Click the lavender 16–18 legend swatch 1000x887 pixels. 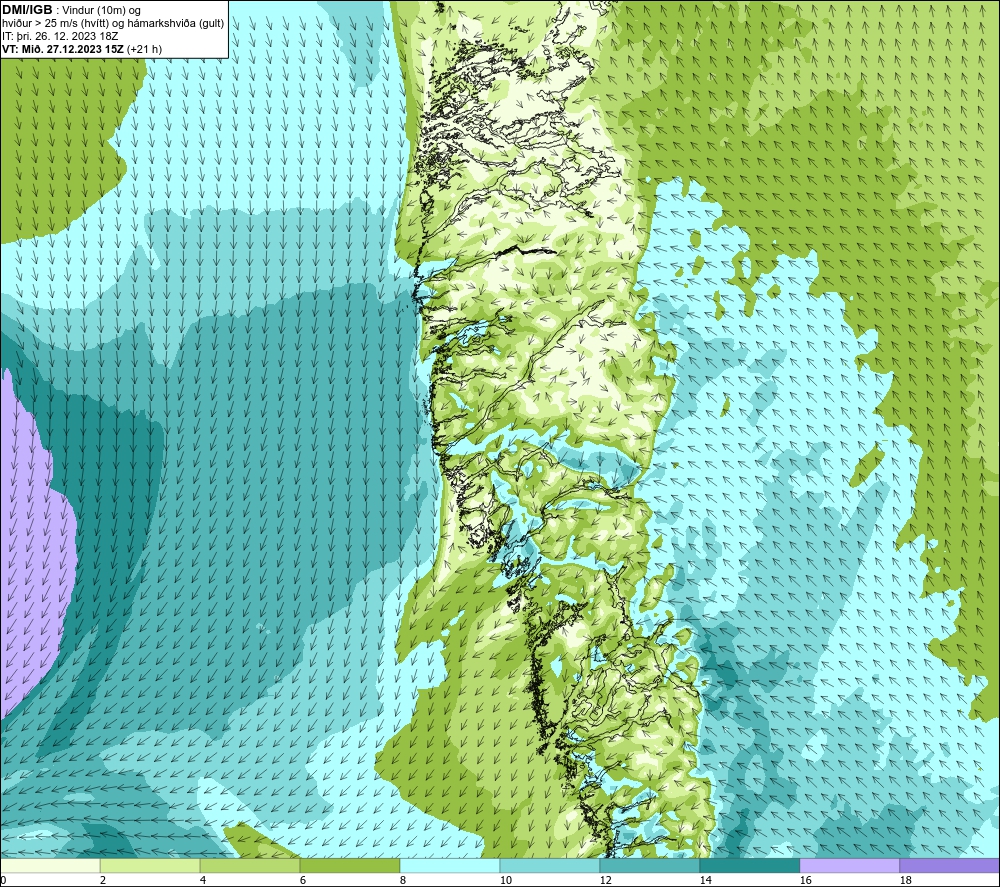click(849, 865)
